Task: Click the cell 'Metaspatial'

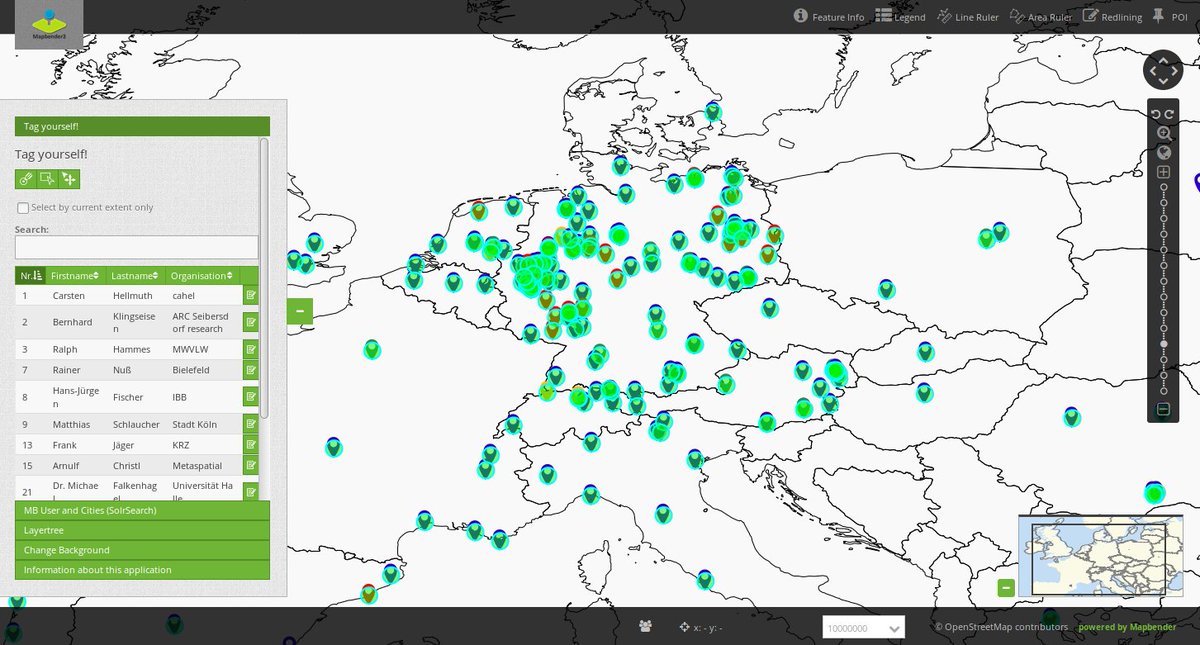Action: coord(198,466)
